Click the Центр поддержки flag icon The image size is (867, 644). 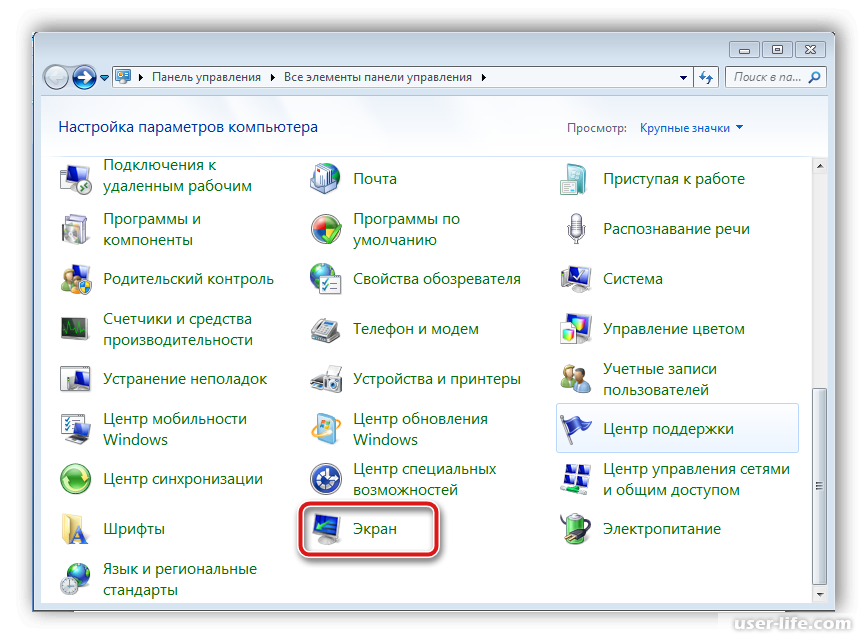tap(576, 429)
